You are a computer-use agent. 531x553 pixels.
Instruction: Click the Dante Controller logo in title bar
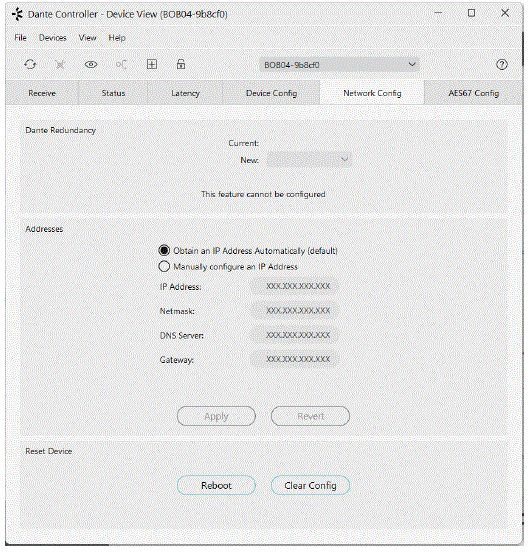[17, 14]
